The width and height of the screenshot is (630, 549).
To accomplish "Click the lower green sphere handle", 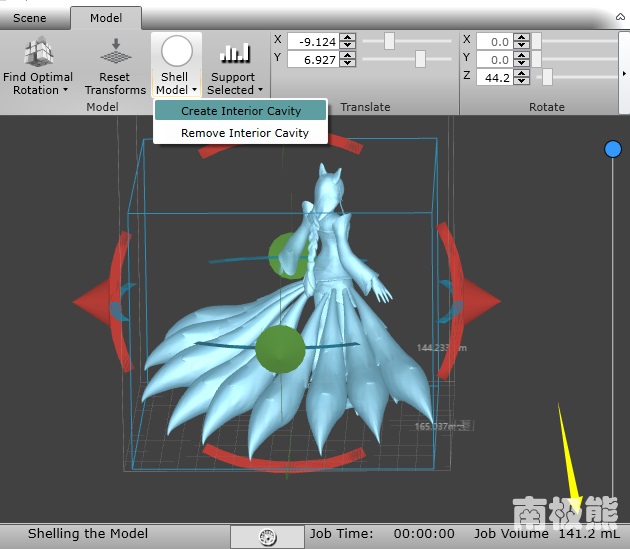I will [x=280, y=349].
